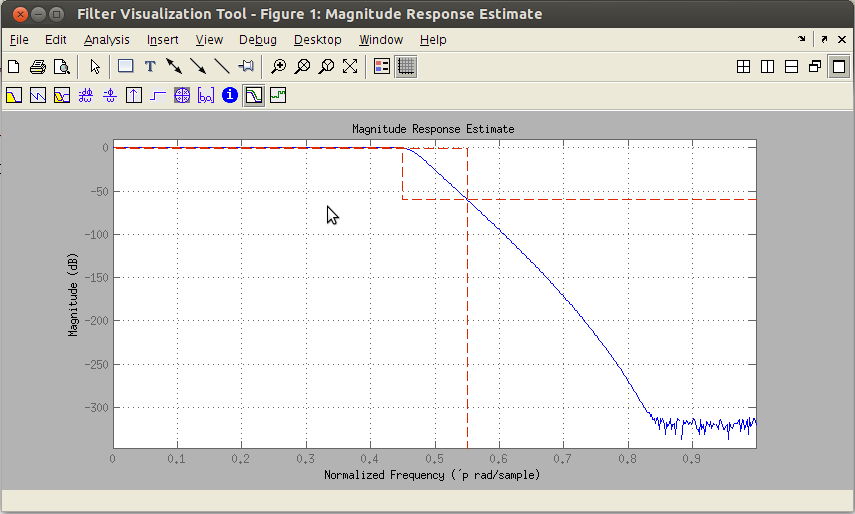Show the Step Response plot
The width and height of the screenshot is (855, 514).
158,96
